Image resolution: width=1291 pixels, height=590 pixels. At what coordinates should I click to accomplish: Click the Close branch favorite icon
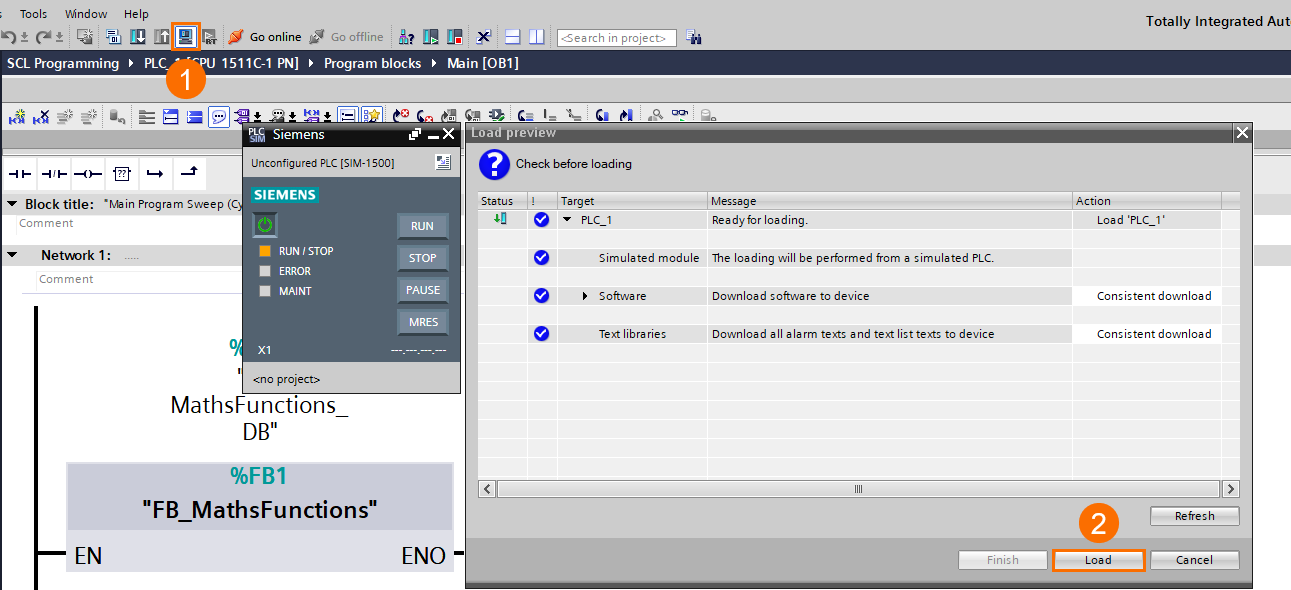(189, 174)
